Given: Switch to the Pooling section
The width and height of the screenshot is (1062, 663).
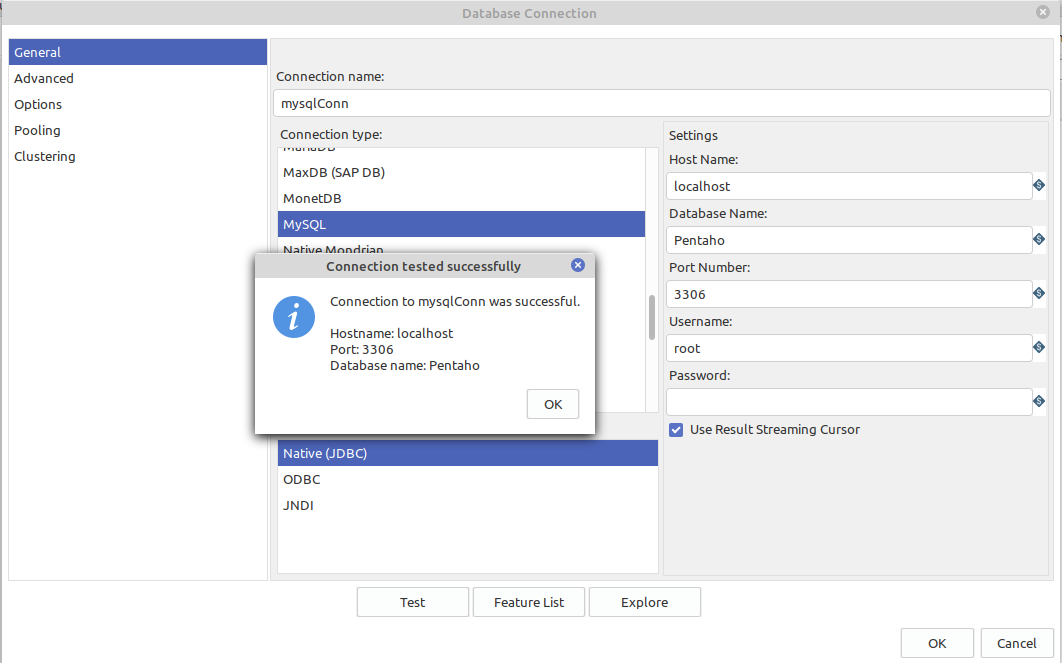Looking at the screenshot, I should tap(37, 131).
